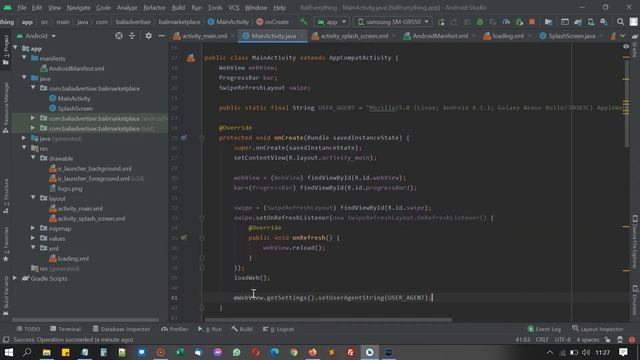The image size is (640, 360).
Task: Open Firefox from the taskbar
Action: pos(313,352)
